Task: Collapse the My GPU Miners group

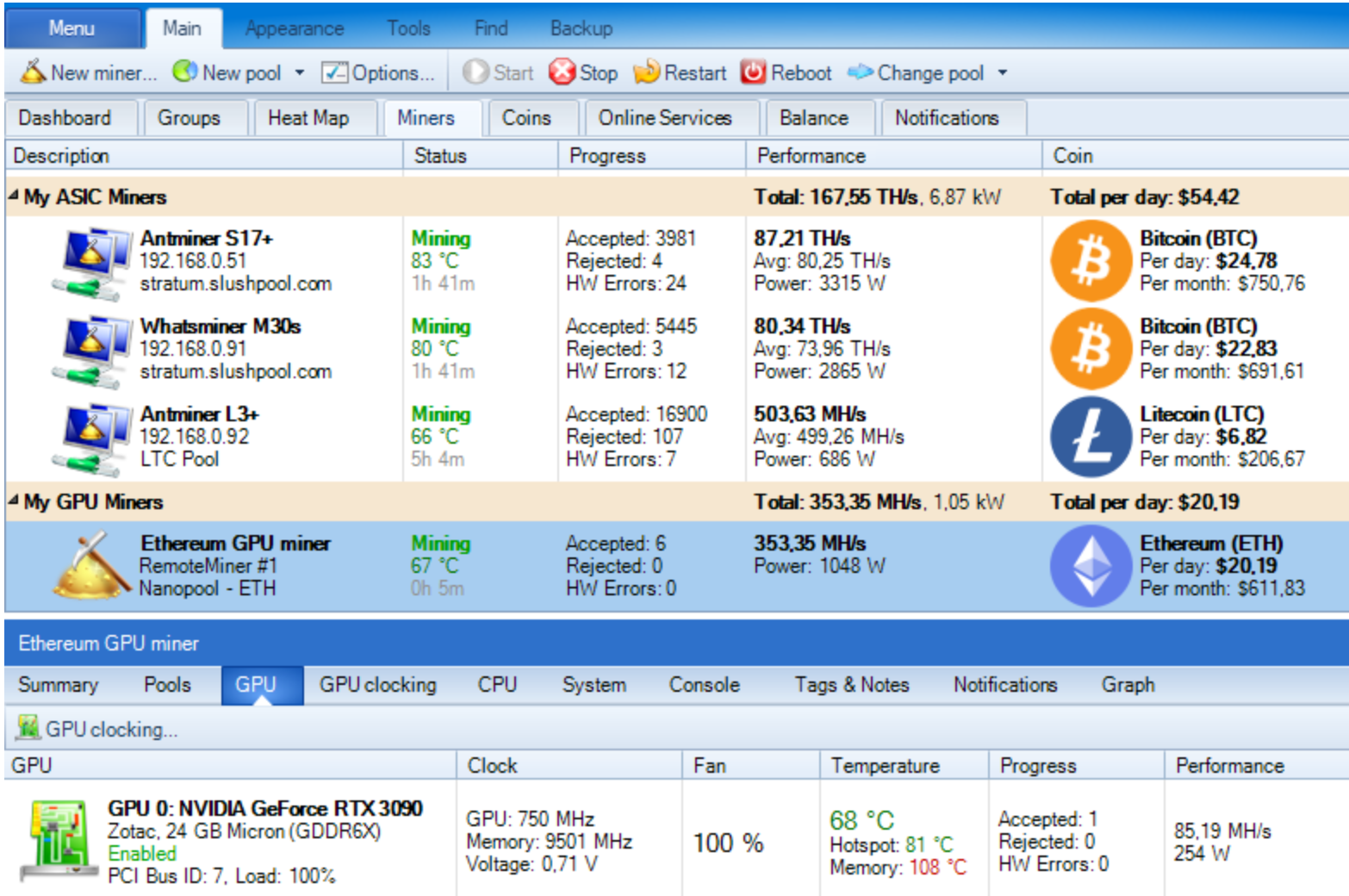Action: (x=14, y=501)
